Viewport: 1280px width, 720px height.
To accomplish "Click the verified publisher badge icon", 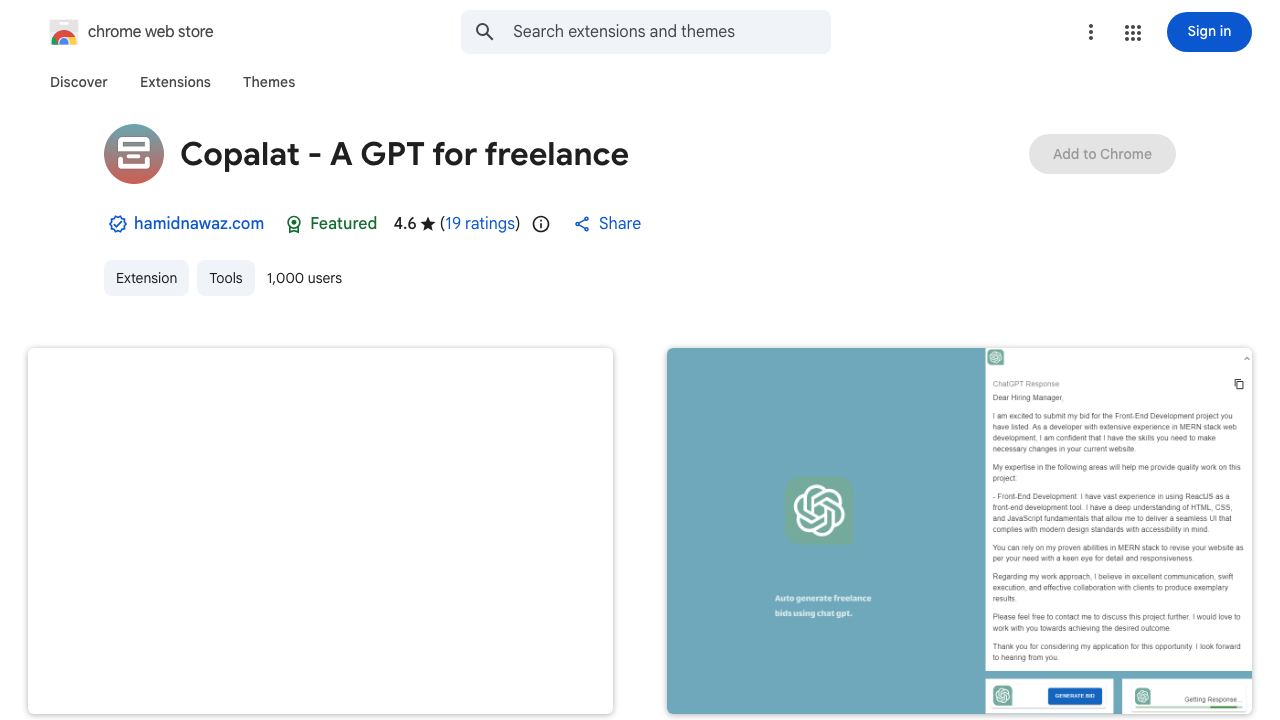I will point(118,224).
